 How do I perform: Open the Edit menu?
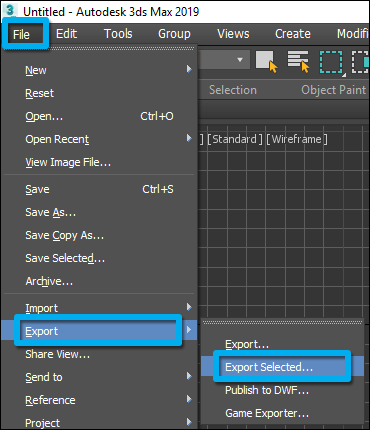coord(66,34)
